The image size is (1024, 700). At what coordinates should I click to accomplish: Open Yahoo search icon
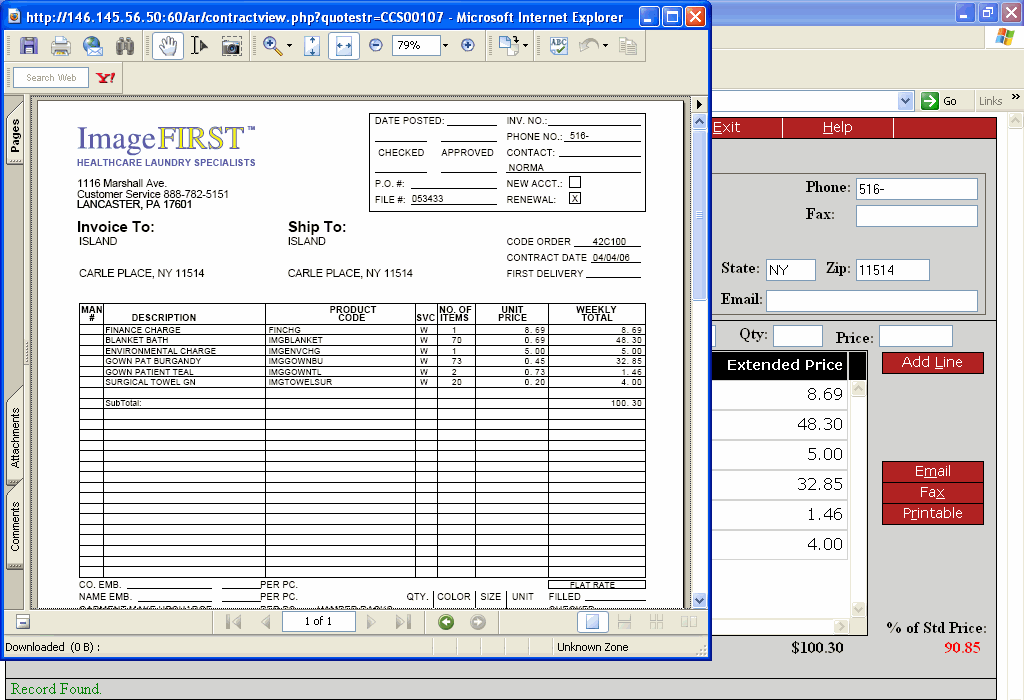[x=105, y=78]
